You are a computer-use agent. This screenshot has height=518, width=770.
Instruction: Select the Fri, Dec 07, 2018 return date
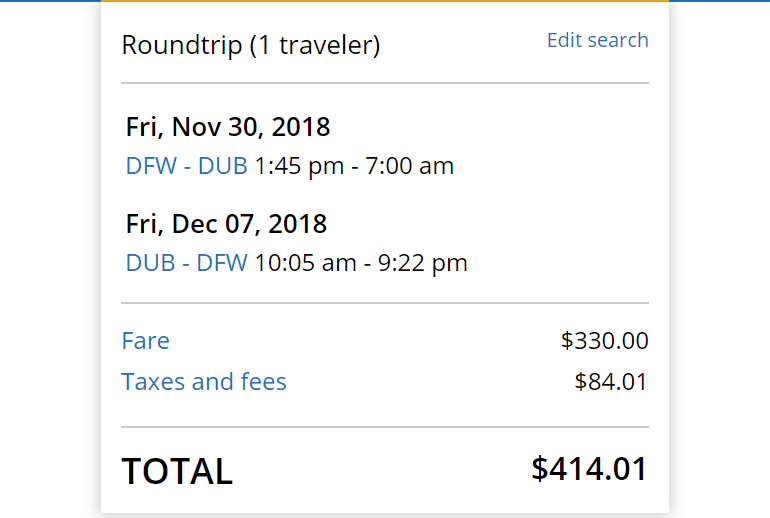tap(227, 223)
